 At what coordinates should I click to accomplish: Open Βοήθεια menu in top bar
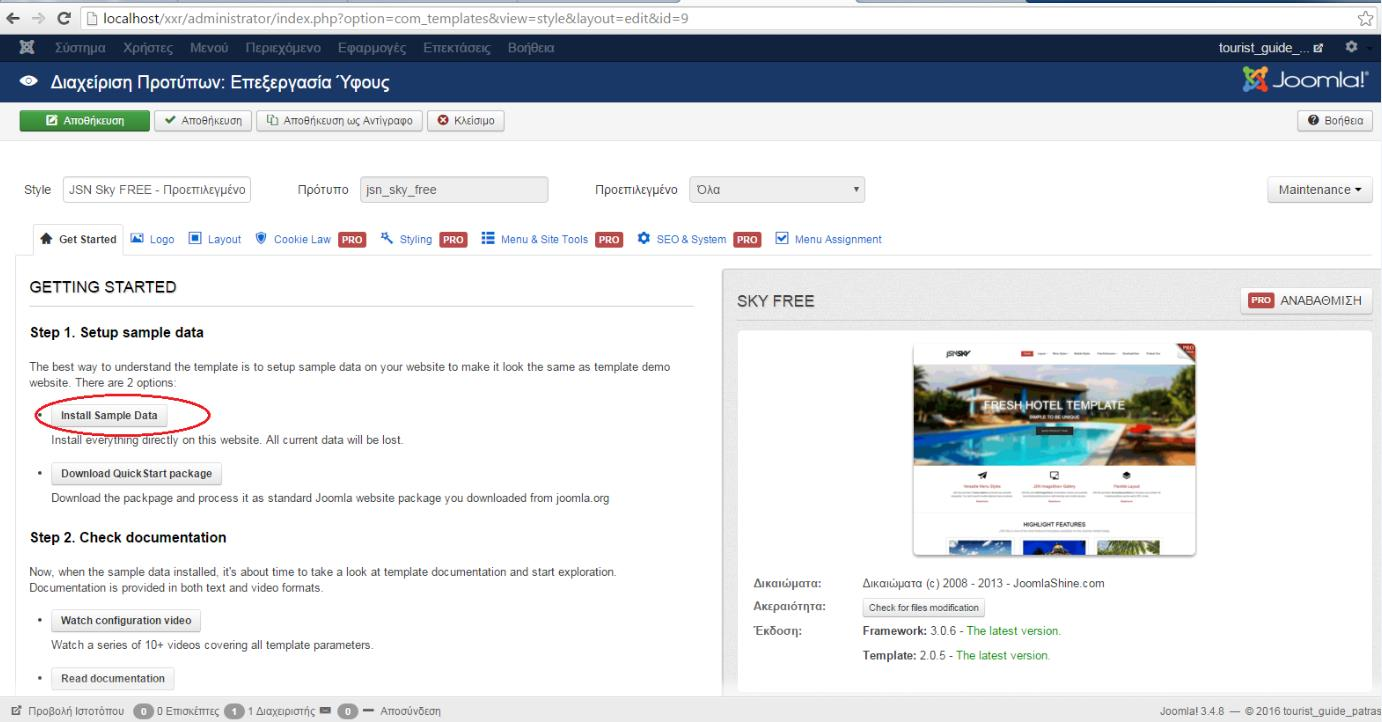[x=532, y=47]
